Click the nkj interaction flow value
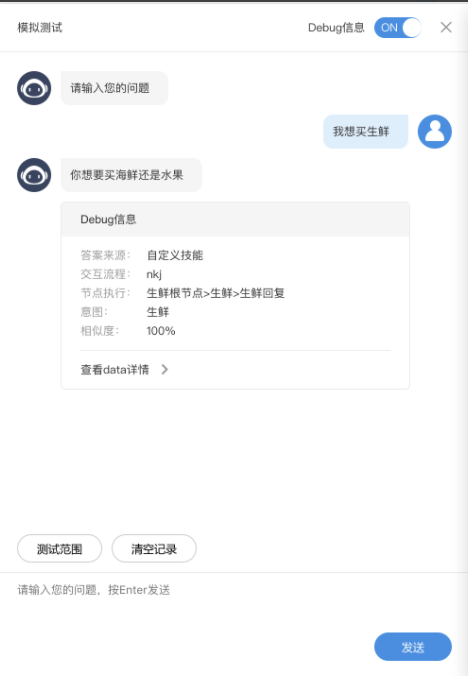Viewport: 468px width, 676px height. 154,274
